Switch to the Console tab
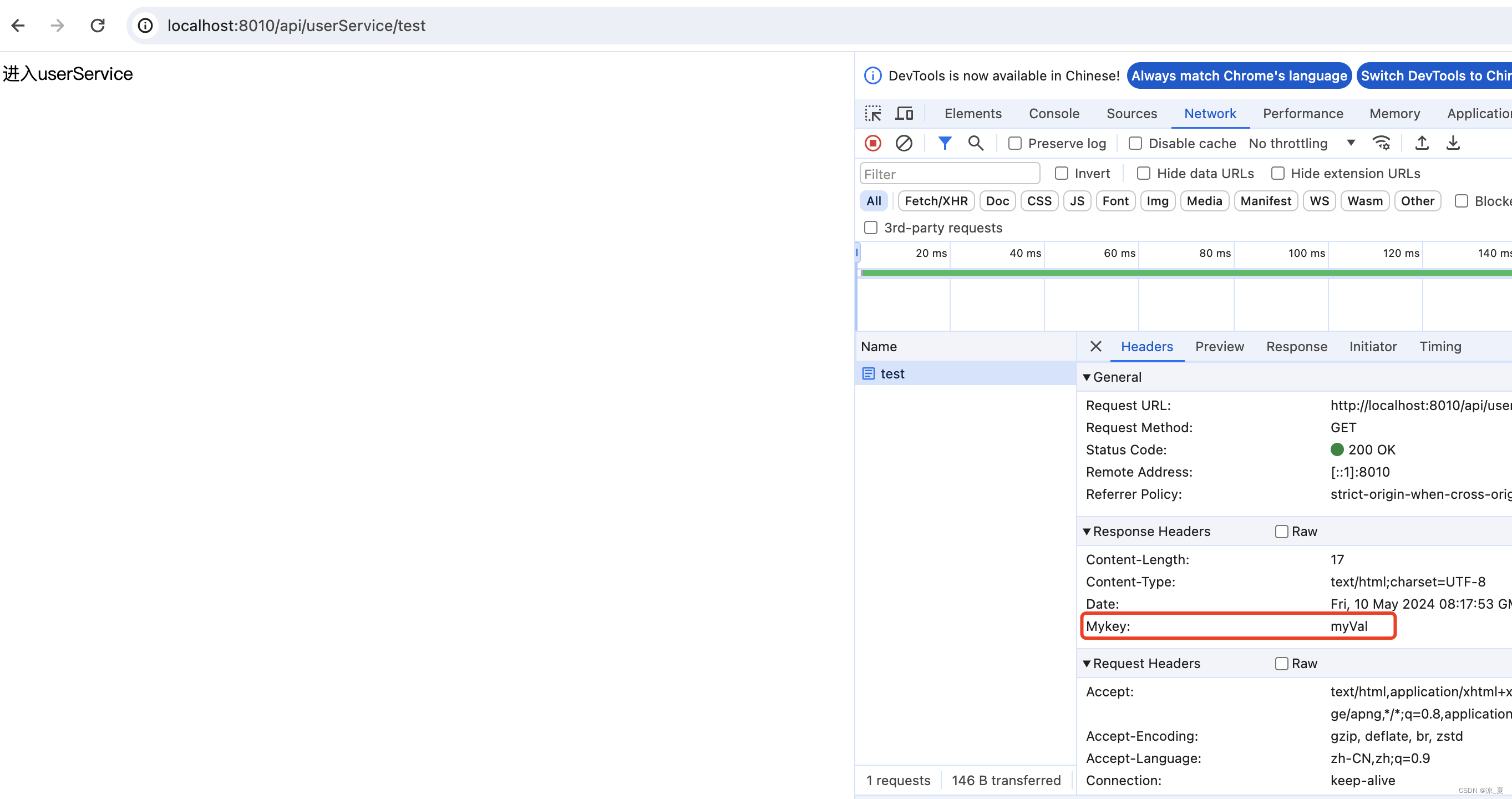Image resolution: width=1512 pixels, height=799 pixels. [x=1054, y=114]
